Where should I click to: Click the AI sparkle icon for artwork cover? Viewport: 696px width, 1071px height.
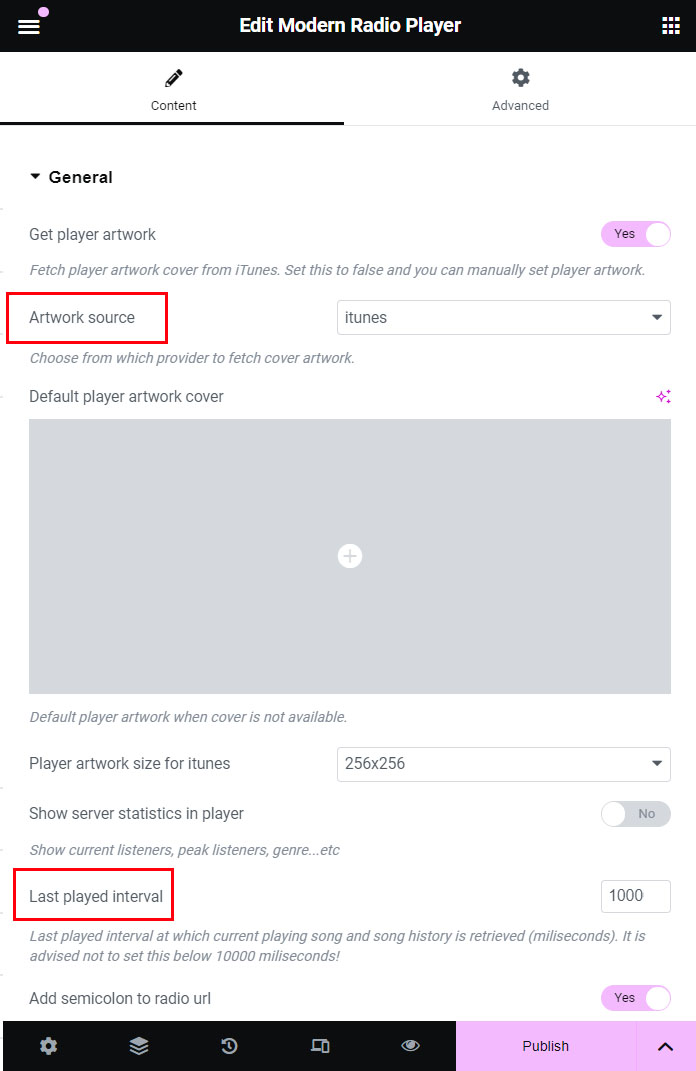pos(663,397)
